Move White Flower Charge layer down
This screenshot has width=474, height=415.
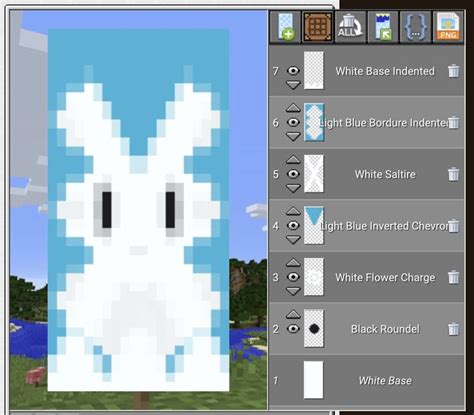[293, 291]
